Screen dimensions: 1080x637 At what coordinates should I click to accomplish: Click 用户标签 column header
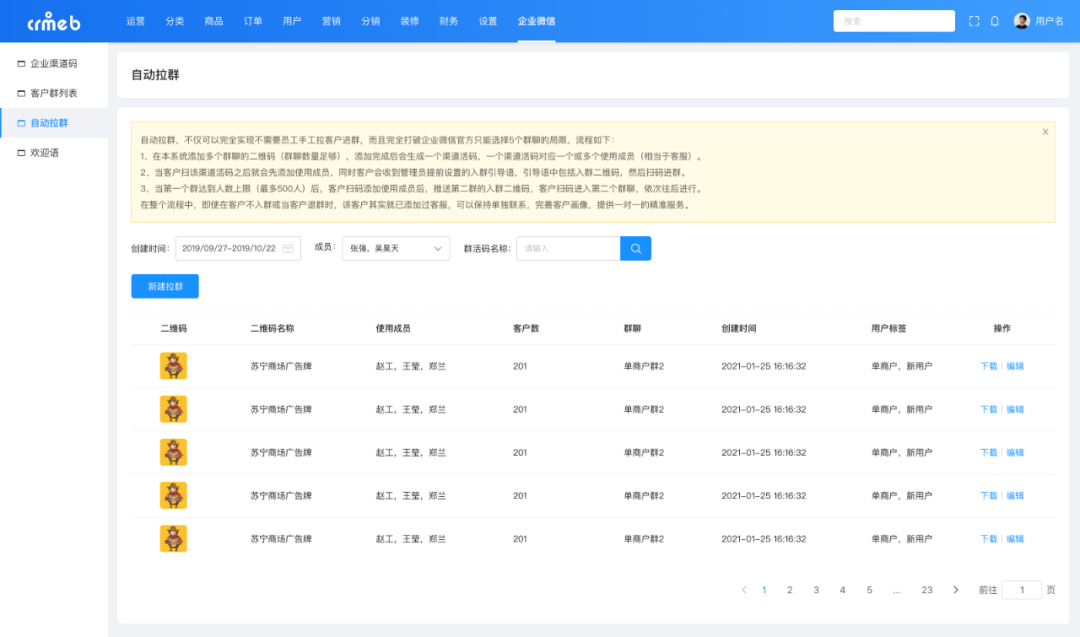pyautogui.click(x=889, y=328)
